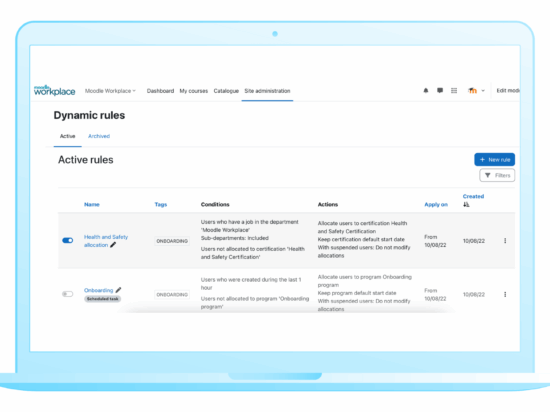Viewport: 550px width, 412px height.
Task: Open actions menu for Health and Safety rule
Action: (505, 241)
